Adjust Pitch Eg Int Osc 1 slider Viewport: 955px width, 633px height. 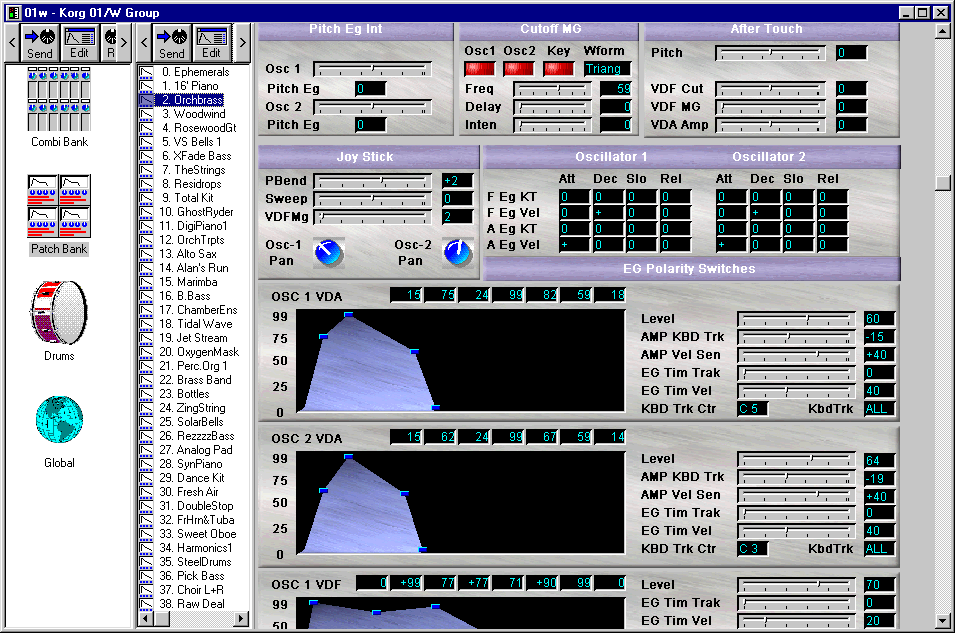click(373, 70)
